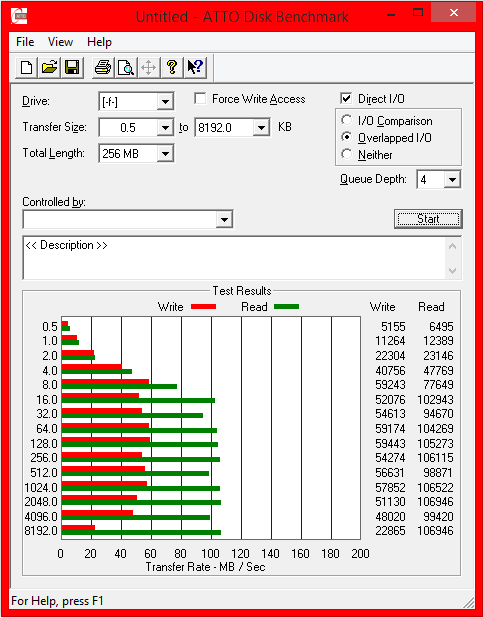Open the File menu
Image resolution: width=483 pixels, height=618 pixels.
(25, 42)
